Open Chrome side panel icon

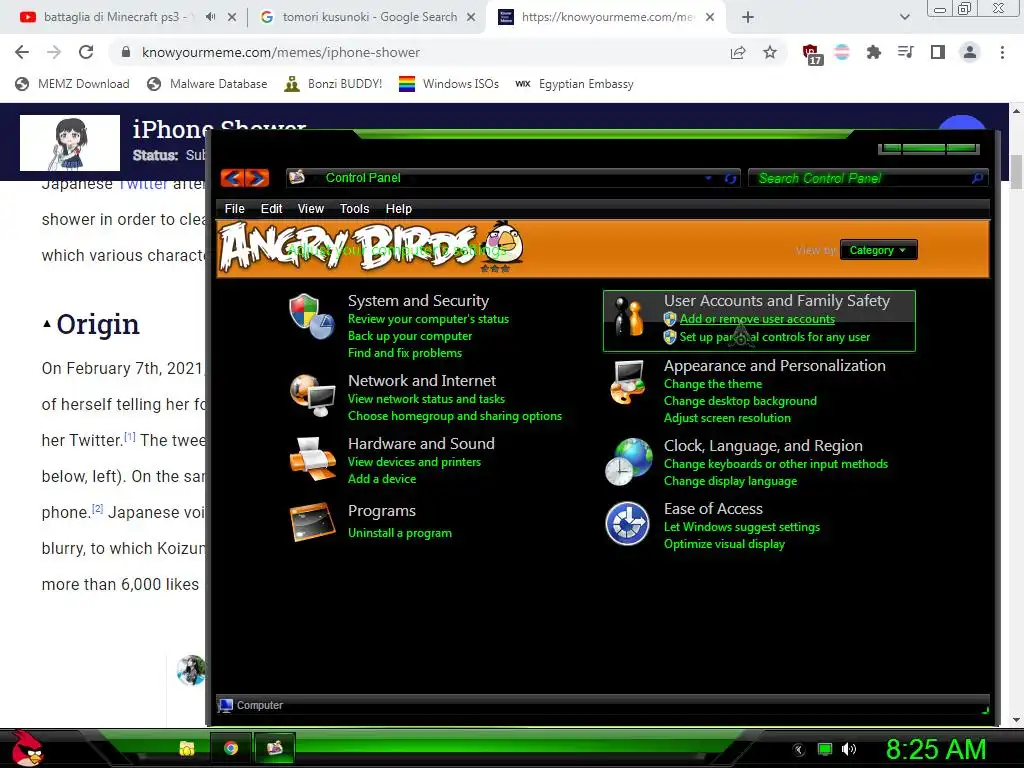click(938, 52)
